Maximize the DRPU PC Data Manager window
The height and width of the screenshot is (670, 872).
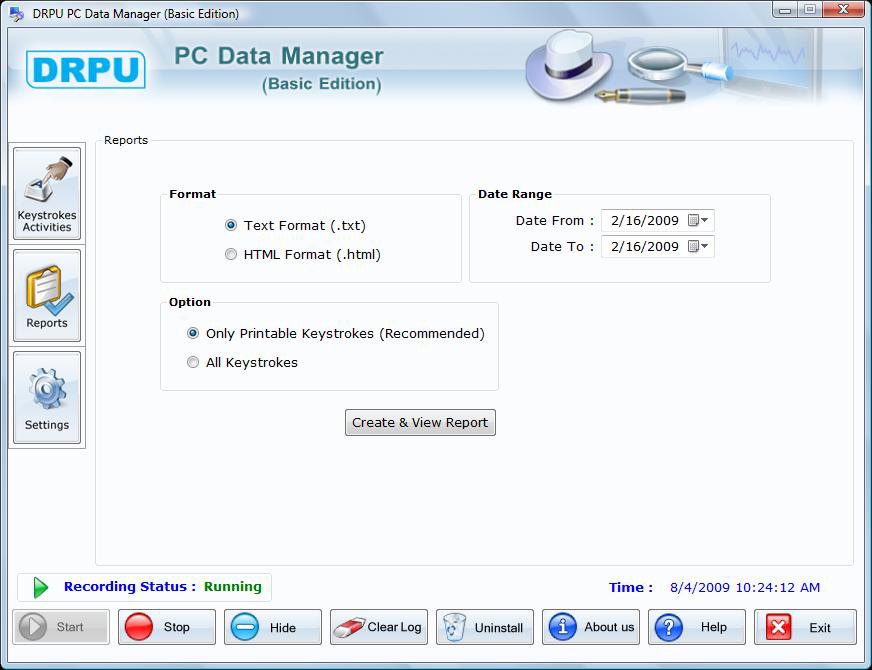click(810, 9)
